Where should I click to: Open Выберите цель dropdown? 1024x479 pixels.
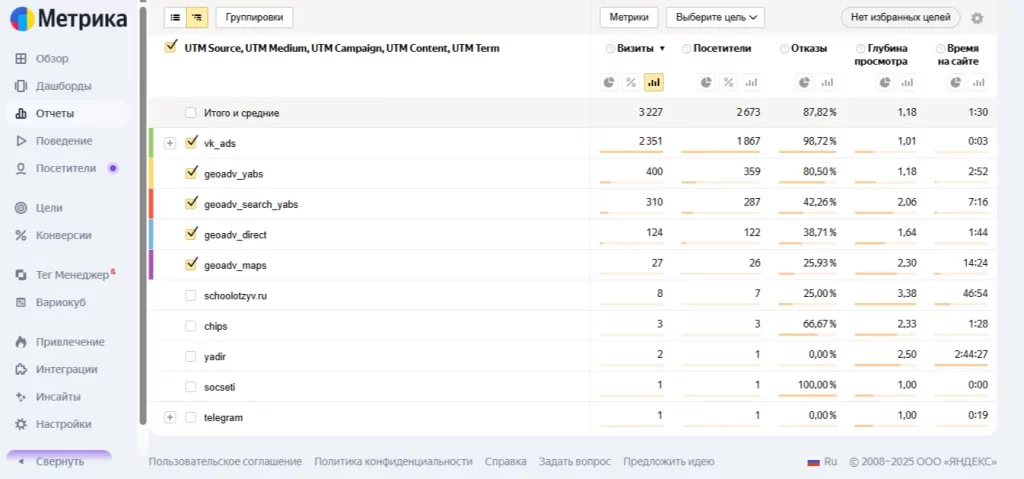pyautogui.click(x=714, y=17)
